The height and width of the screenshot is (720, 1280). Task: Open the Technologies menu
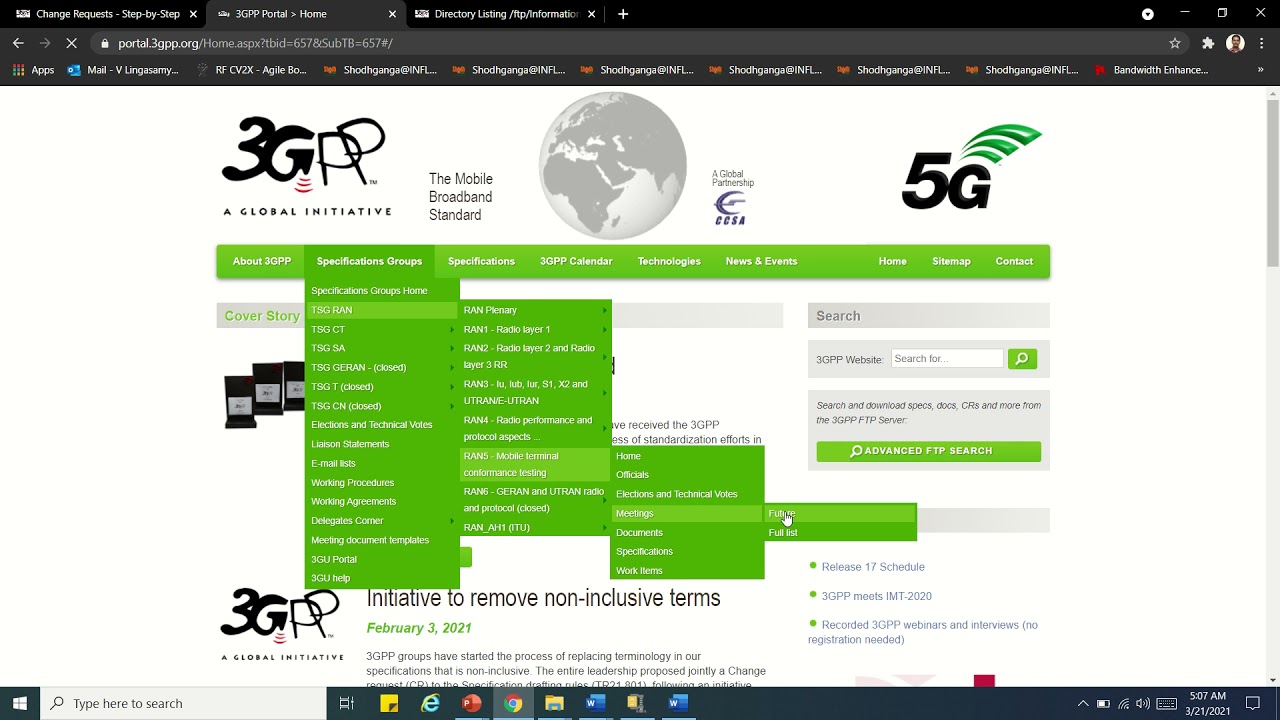click(669, 261)
